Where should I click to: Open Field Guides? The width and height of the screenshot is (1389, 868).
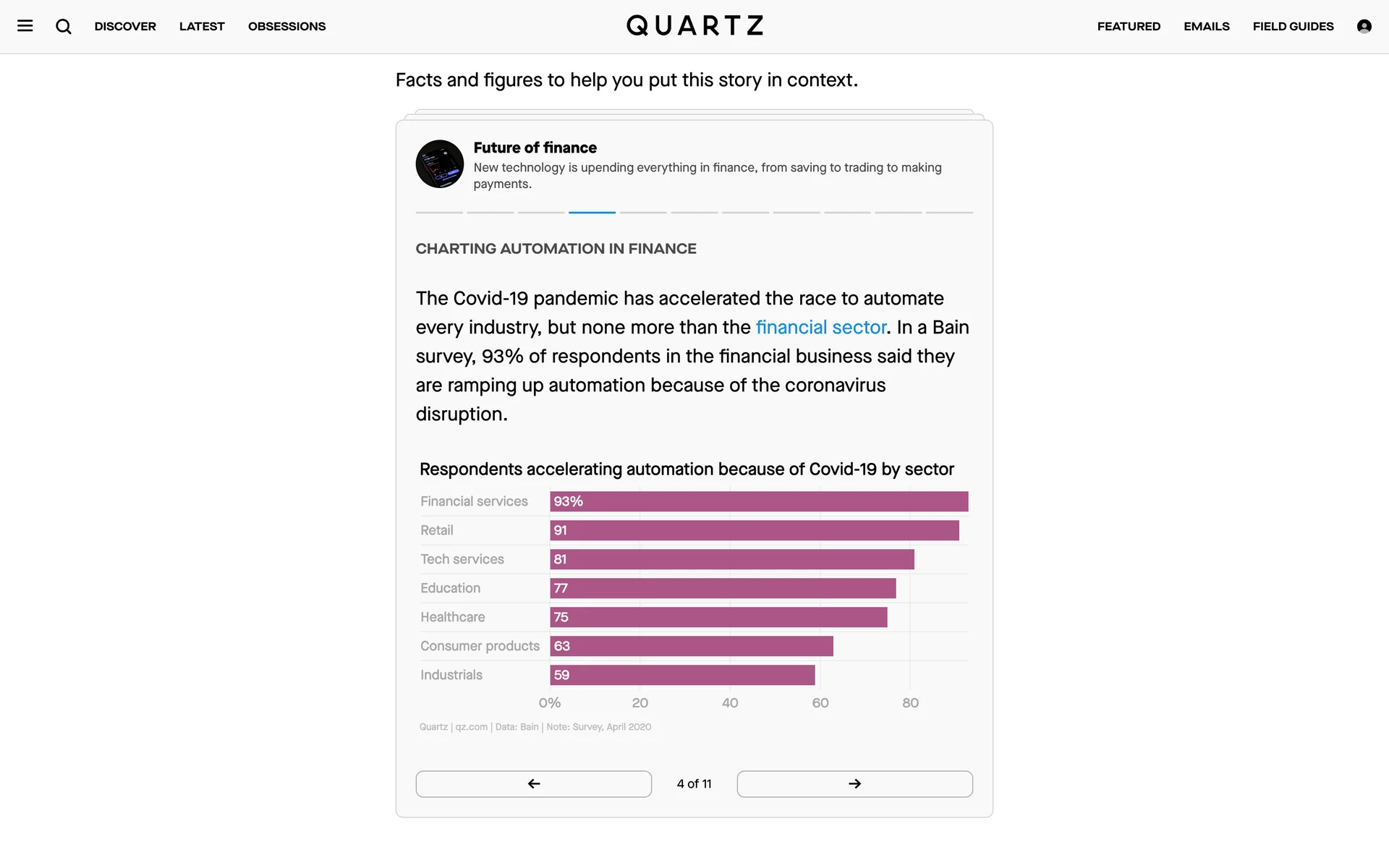1293,26
